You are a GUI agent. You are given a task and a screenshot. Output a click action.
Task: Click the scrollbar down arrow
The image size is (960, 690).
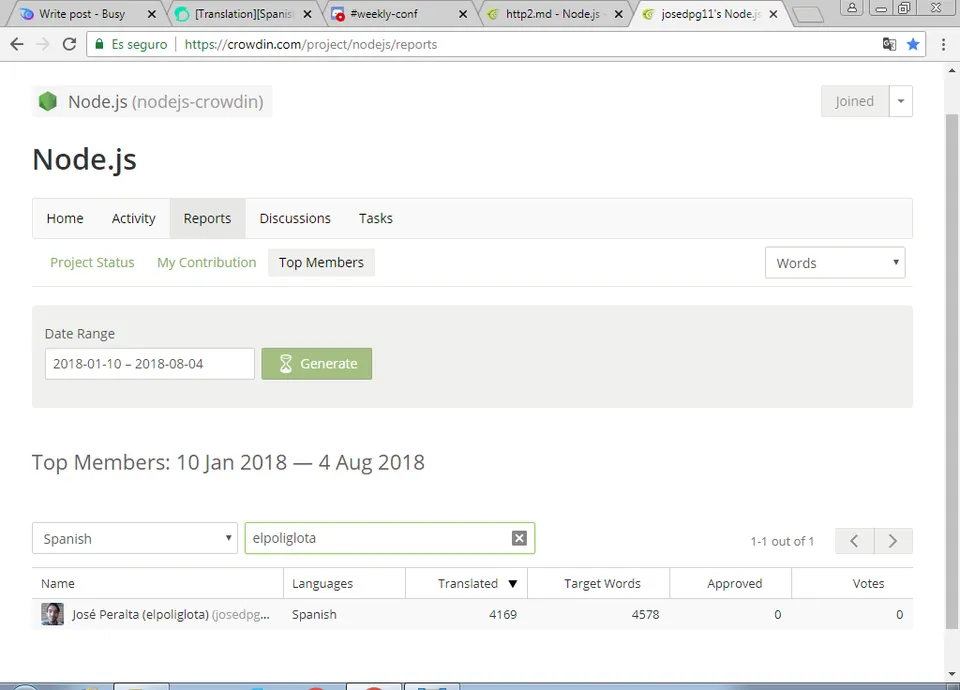pos(951,674)
